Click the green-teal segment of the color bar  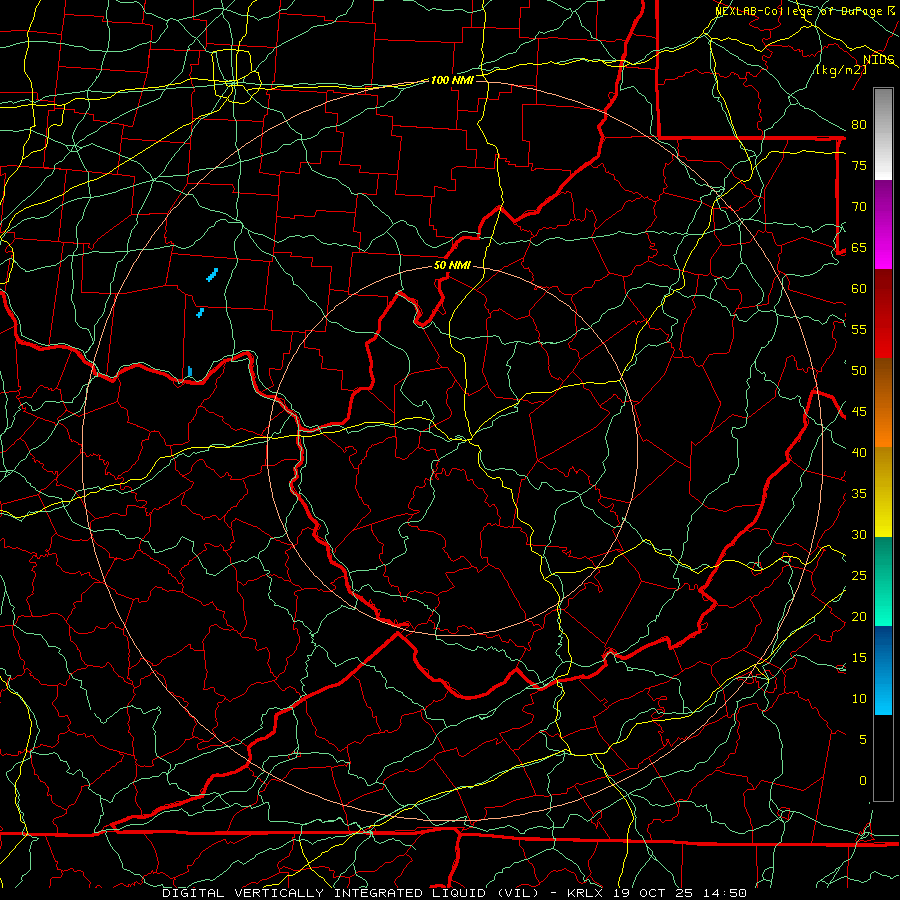883,581
